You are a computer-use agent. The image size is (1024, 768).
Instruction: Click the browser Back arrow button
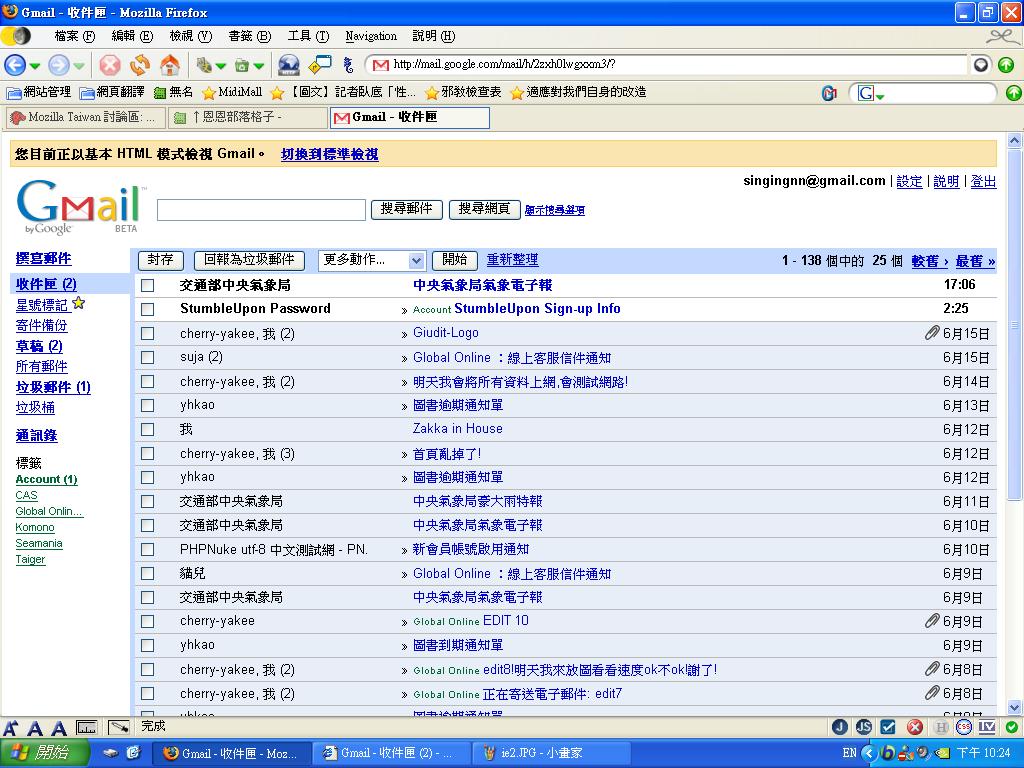click(x=14, y=65)
